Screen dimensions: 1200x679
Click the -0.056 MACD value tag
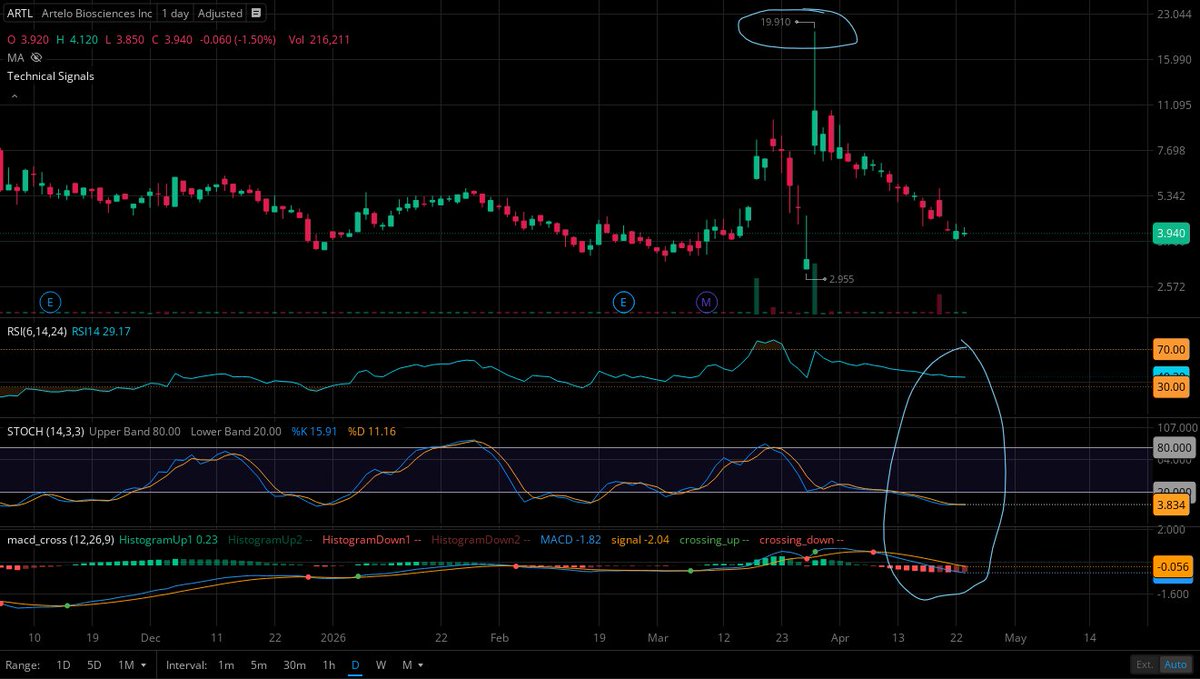coord(1171,567)
